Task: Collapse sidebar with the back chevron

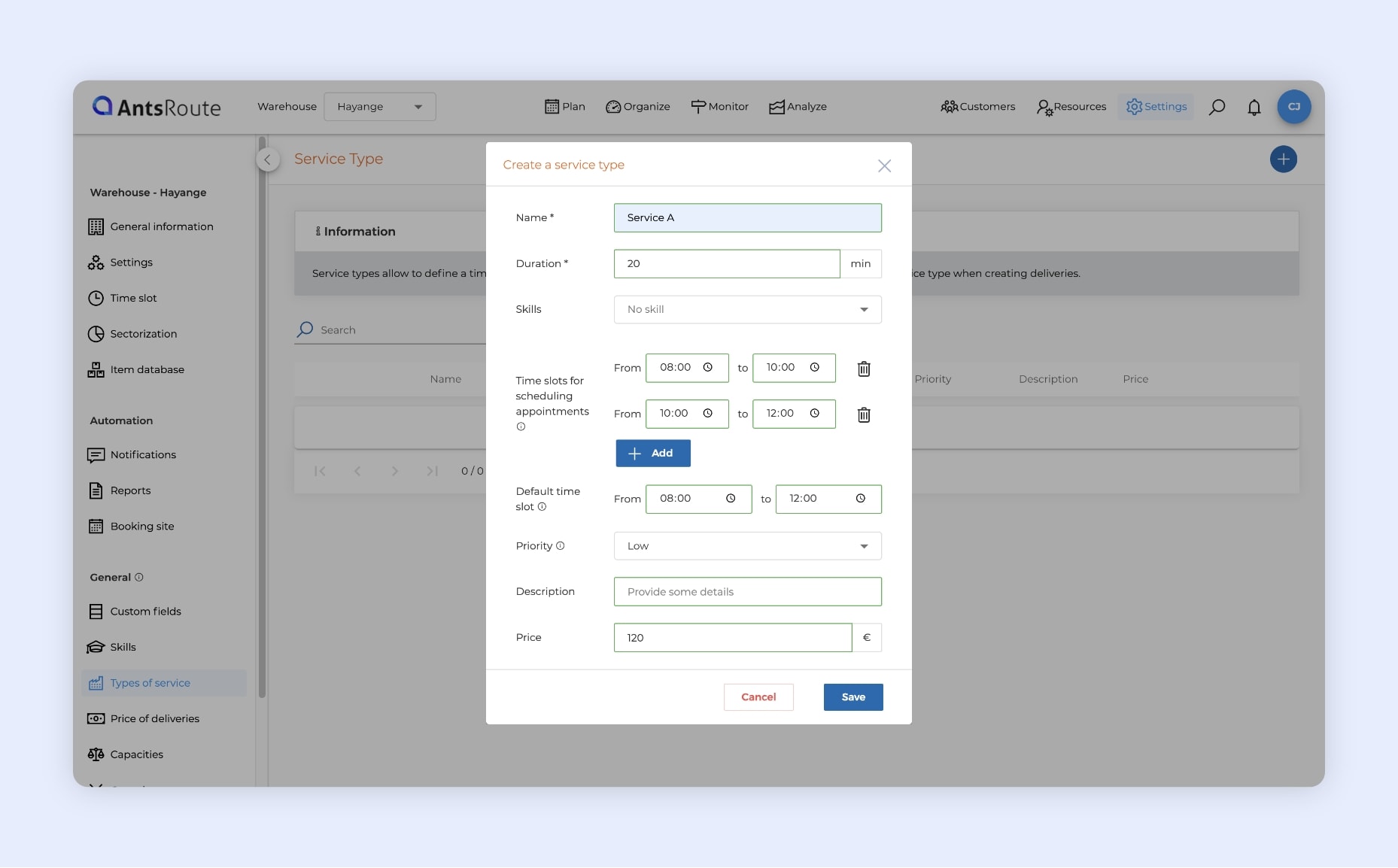Action: (x=267, y=159)
